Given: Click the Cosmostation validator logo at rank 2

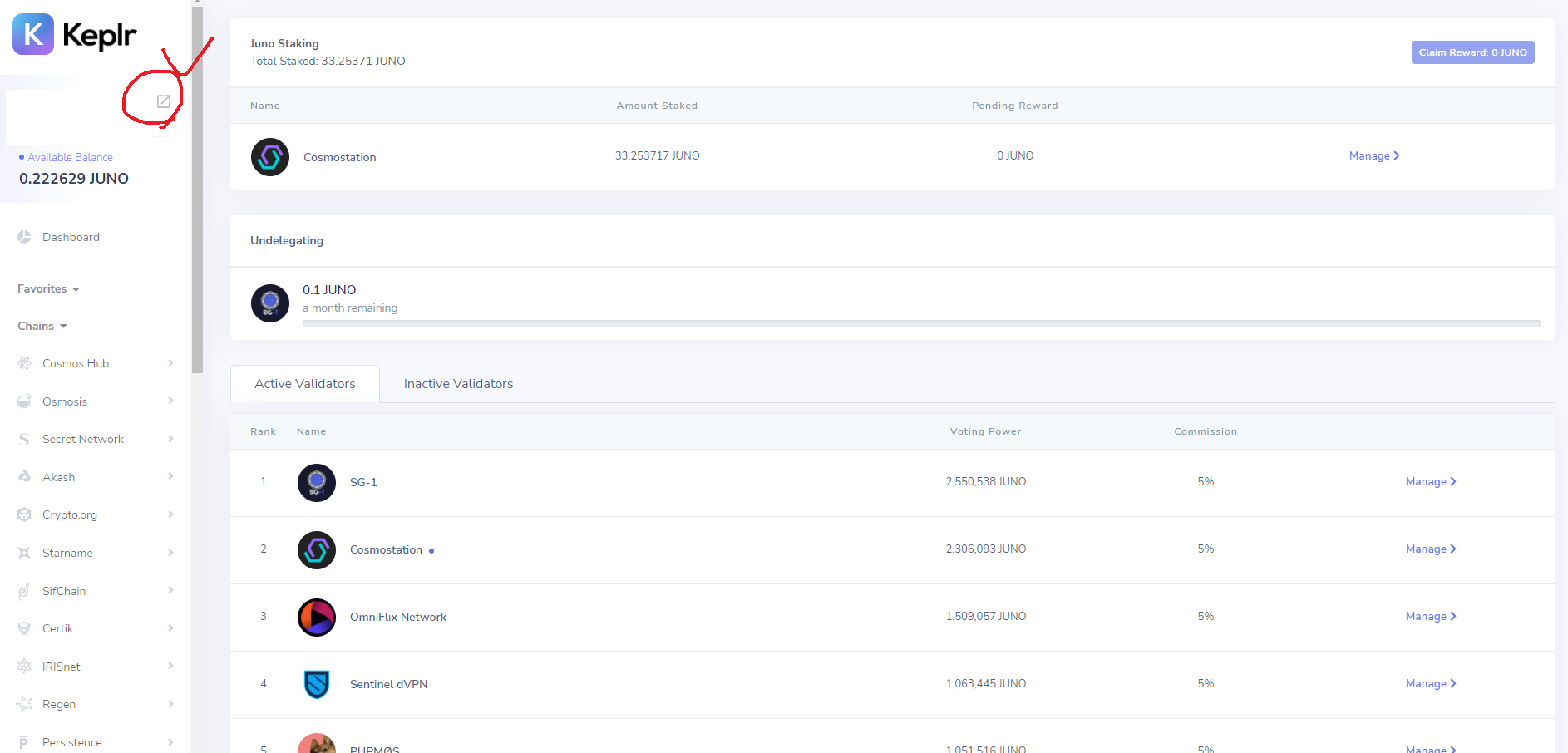Looking at the screenshot, I should [x=317, y=550].
